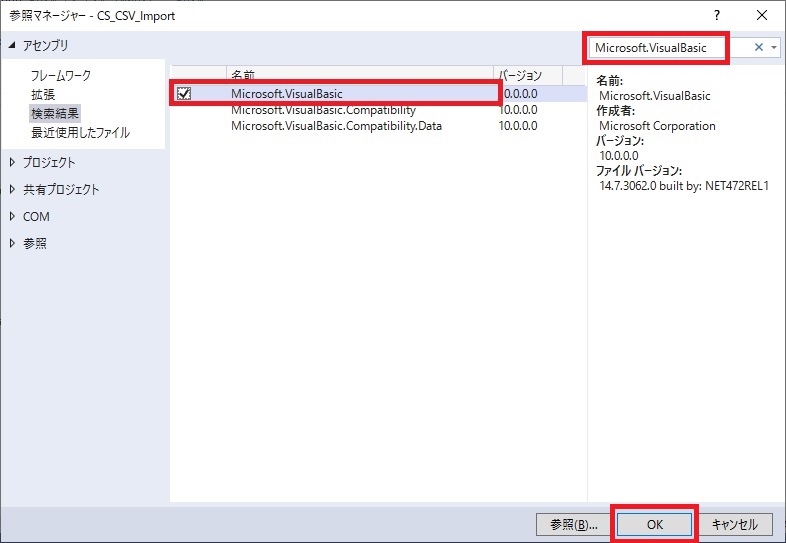Select 検索結果 under アセンブリ

[55, 113]
